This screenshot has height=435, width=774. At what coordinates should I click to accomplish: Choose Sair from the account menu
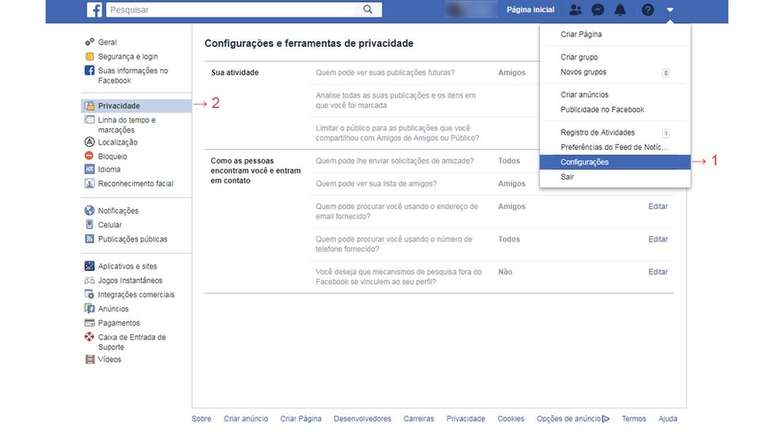[568, 177]
